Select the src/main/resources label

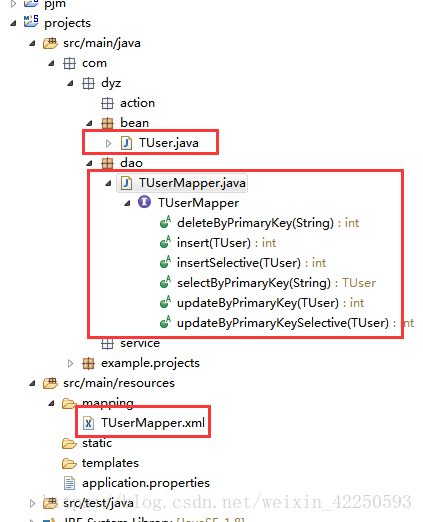click(x=119, y=383)
